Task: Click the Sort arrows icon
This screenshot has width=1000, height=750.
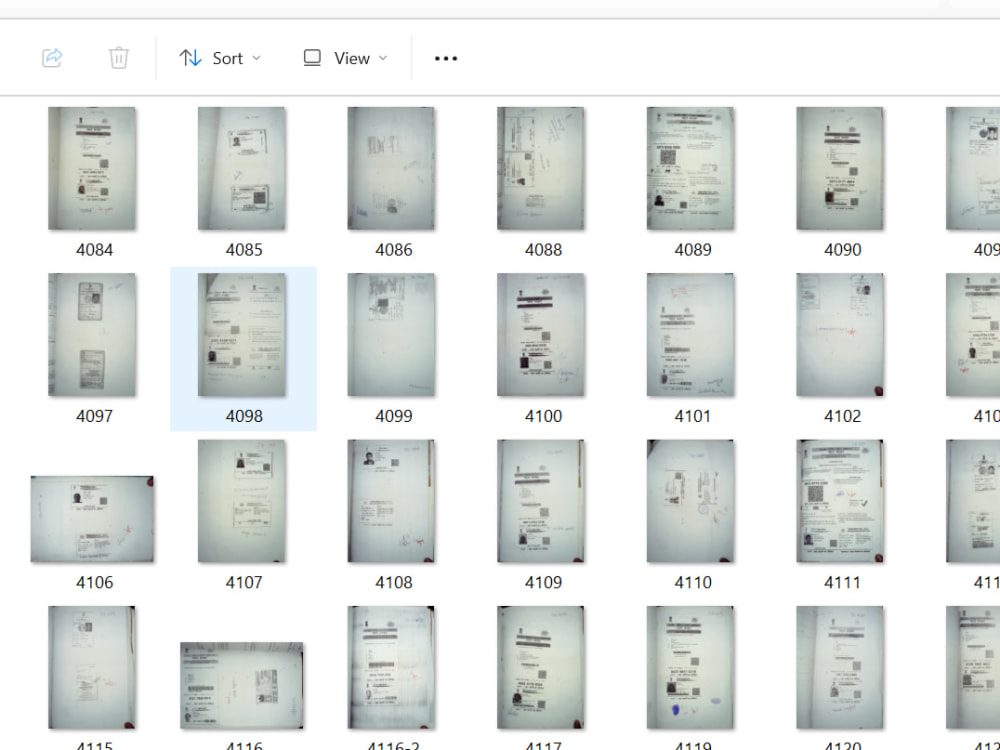Action: coord(190,58)
